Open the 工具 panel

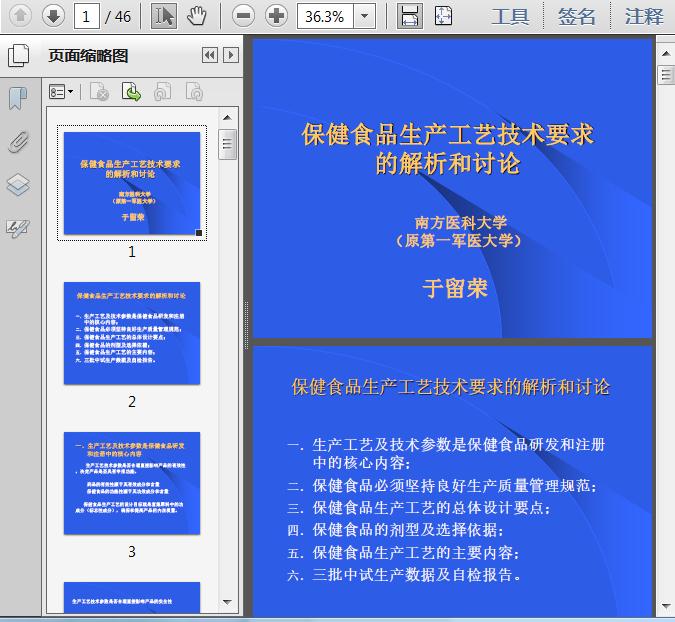point(511,17)
